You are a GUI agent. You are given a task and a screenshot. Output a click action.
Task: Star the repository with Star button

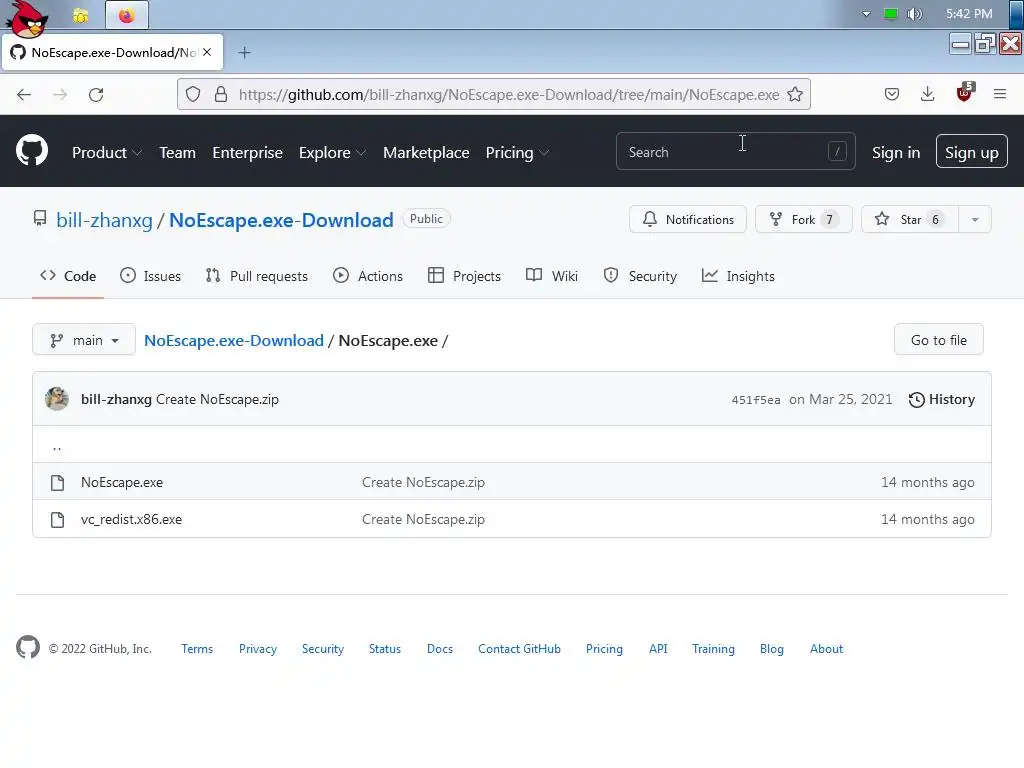(x=910, y=219)
